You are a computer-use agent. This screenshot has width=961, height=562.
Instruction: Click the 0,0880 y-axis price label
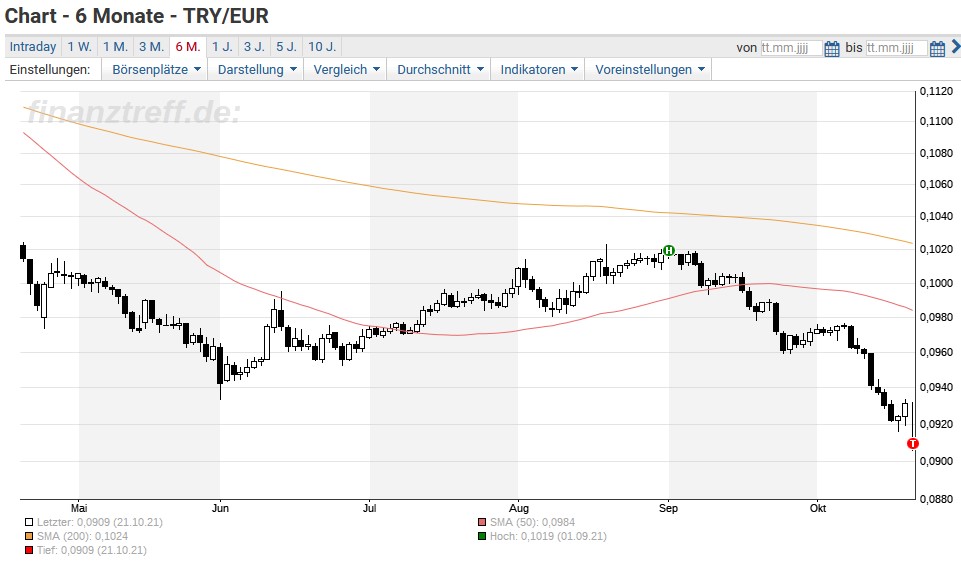936,499
